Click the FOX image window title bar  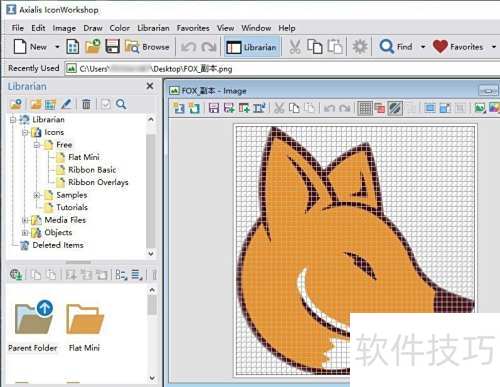click(332, 91)
